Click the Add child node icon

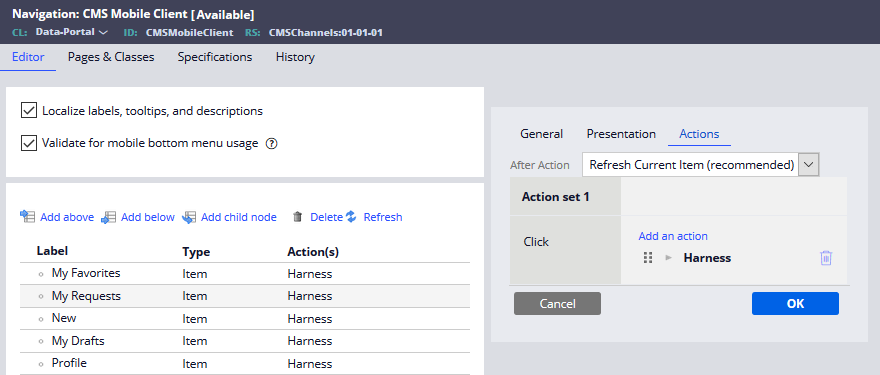(x=189, y=217)
